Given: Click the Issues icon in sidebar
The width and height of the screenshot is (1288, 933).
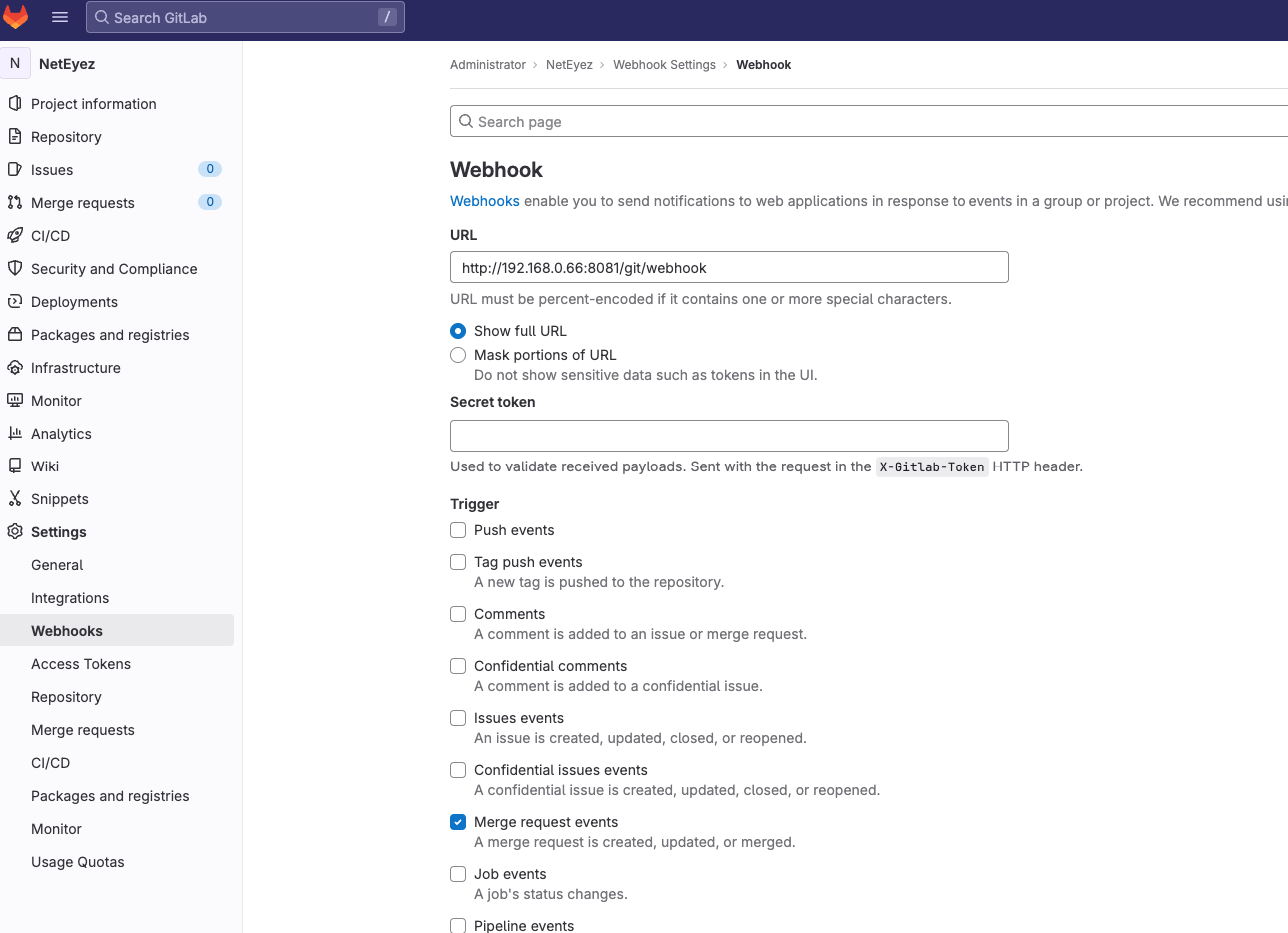Looking at the screenshot, I should click(x=15, y=169).
